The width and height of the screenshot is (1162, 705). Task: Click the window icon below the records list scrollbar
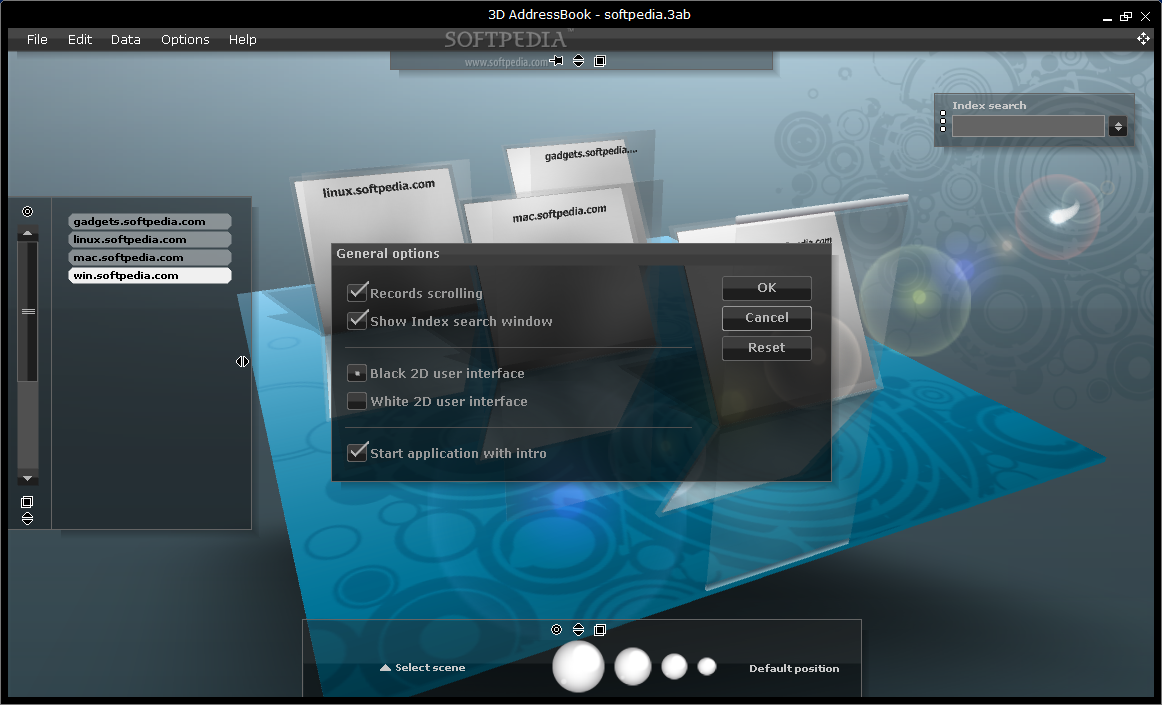(x=27, y=502)
